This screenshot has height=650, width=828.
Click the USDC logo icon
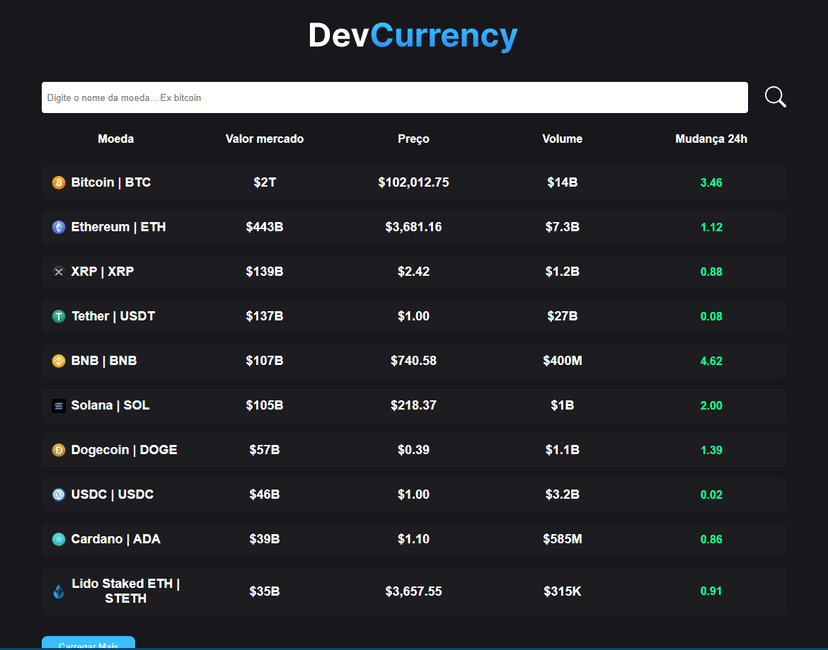pos(59,495)
